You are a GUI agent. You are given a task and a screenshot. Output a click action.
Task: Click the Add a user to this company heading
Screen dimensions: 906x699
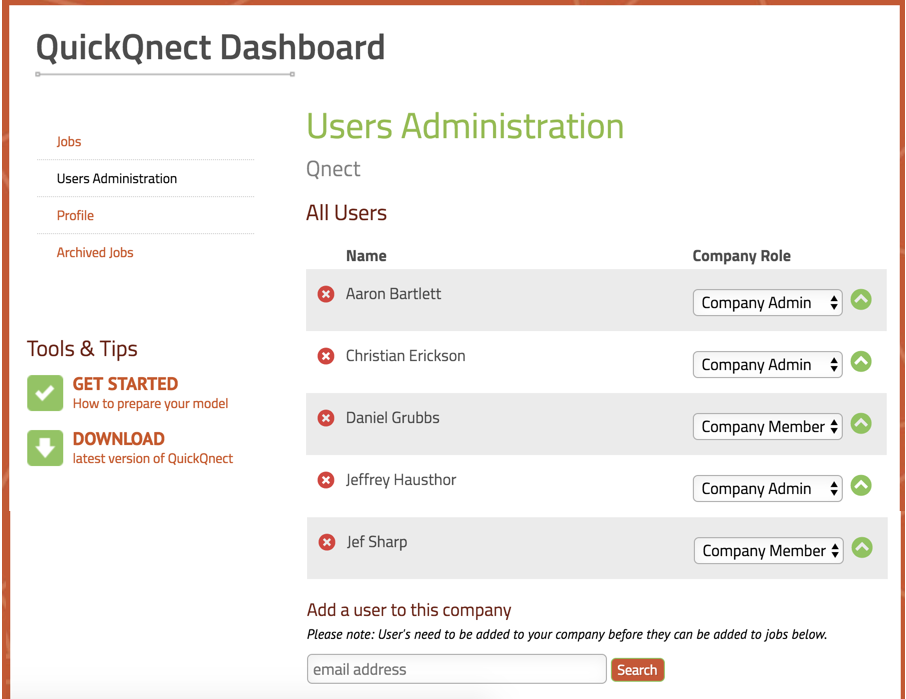[409, 610]
